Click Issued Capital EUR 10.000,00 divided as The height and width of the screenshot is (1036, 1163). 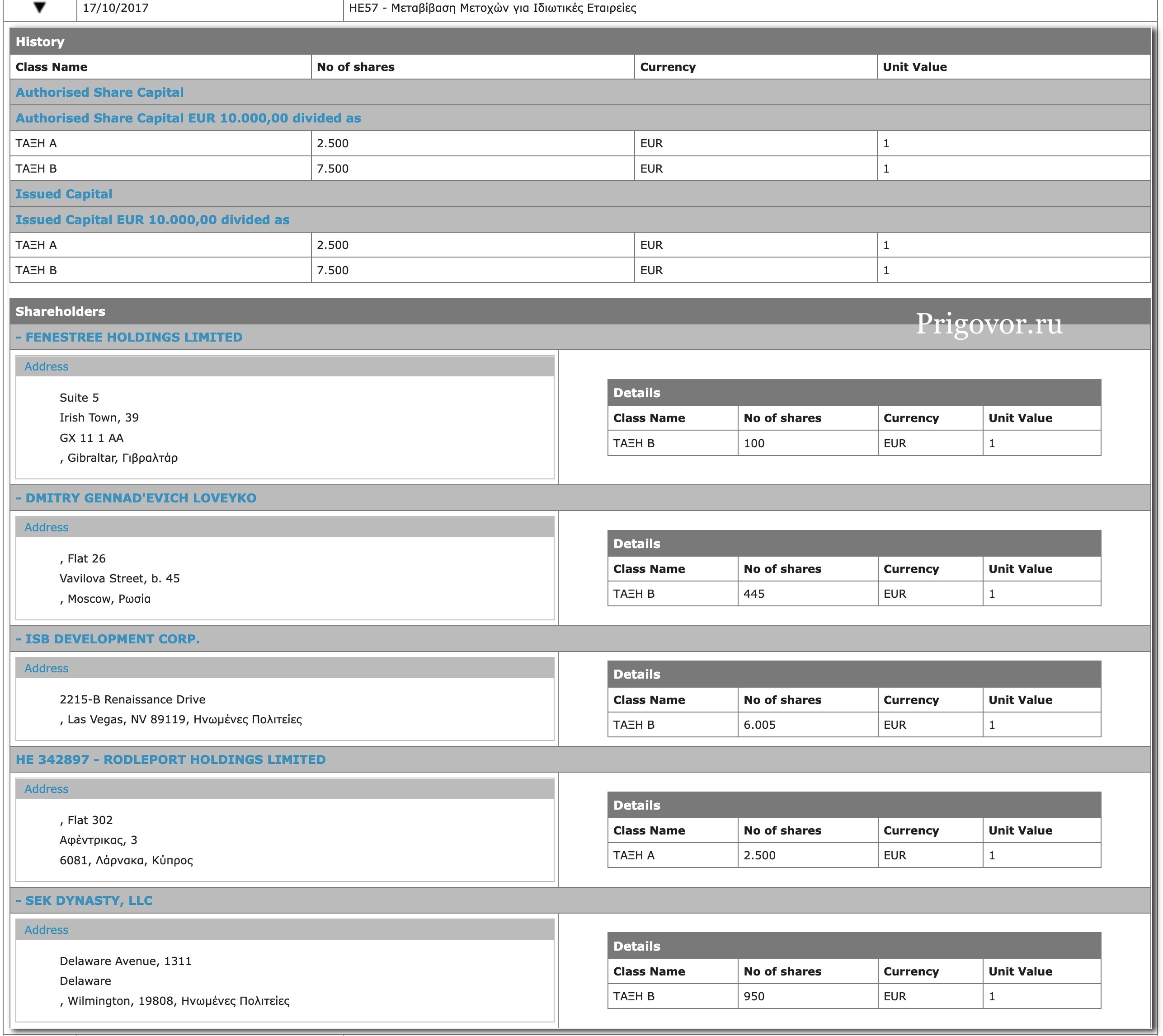153,220
